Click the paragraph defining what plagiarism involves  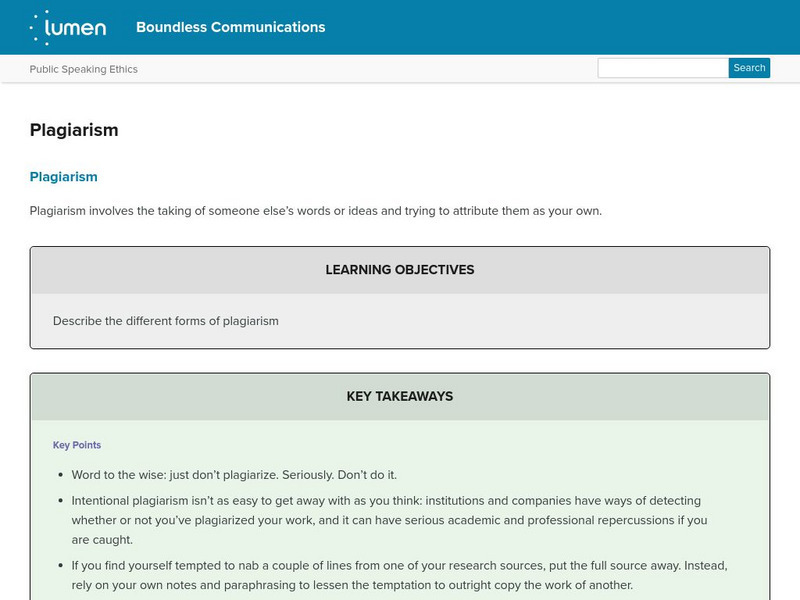pos(315,211)
